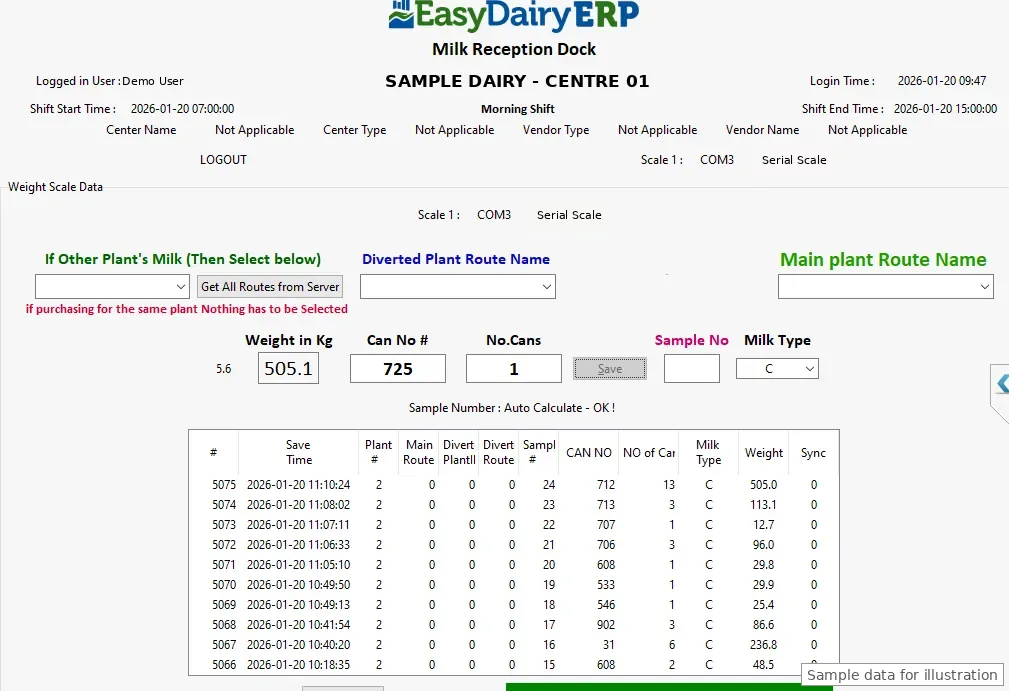The image size is (1009, 691).
Task: Select table row 5071
Action: coord(514,564)
